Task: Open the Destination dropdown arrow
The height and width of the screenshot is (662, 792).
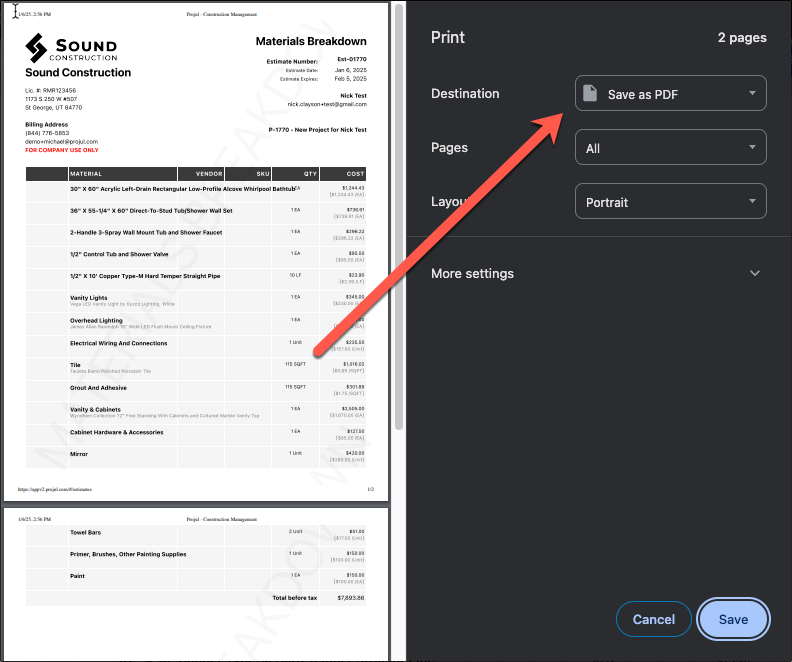Action: click(x=751, y=94)
